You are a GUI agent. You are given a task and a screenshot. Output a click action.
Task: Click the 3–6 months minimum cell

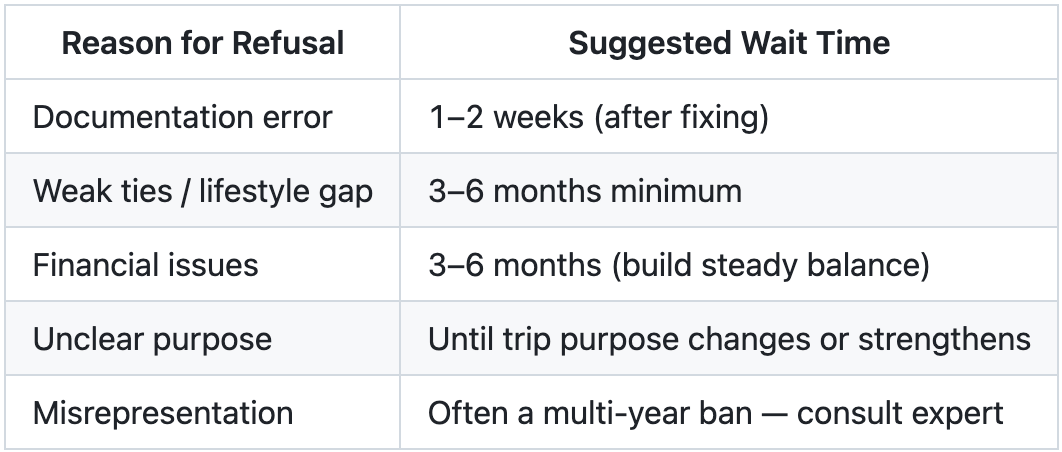(729, 190)
